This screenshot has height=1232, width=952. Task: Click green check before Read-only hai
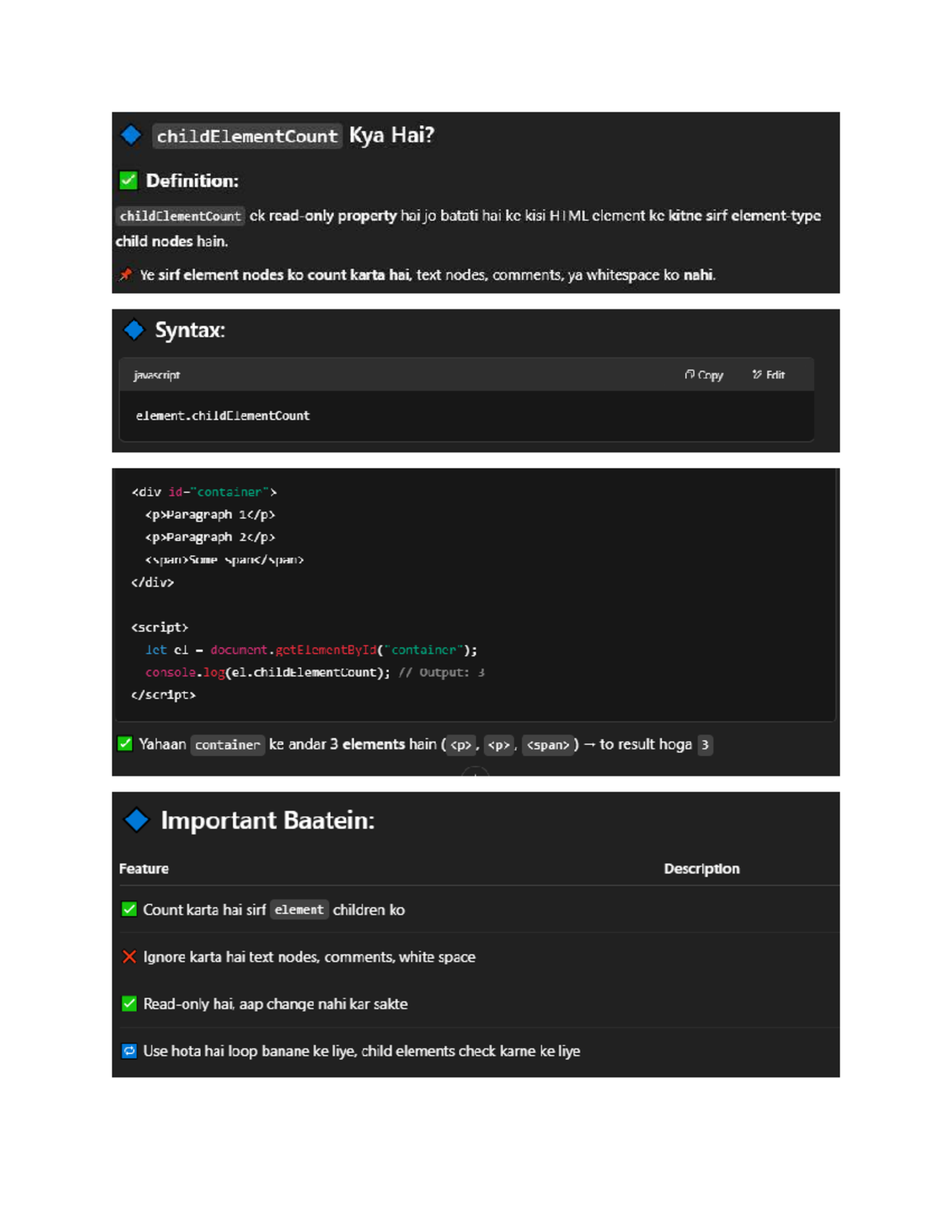tap(129, 1004)
